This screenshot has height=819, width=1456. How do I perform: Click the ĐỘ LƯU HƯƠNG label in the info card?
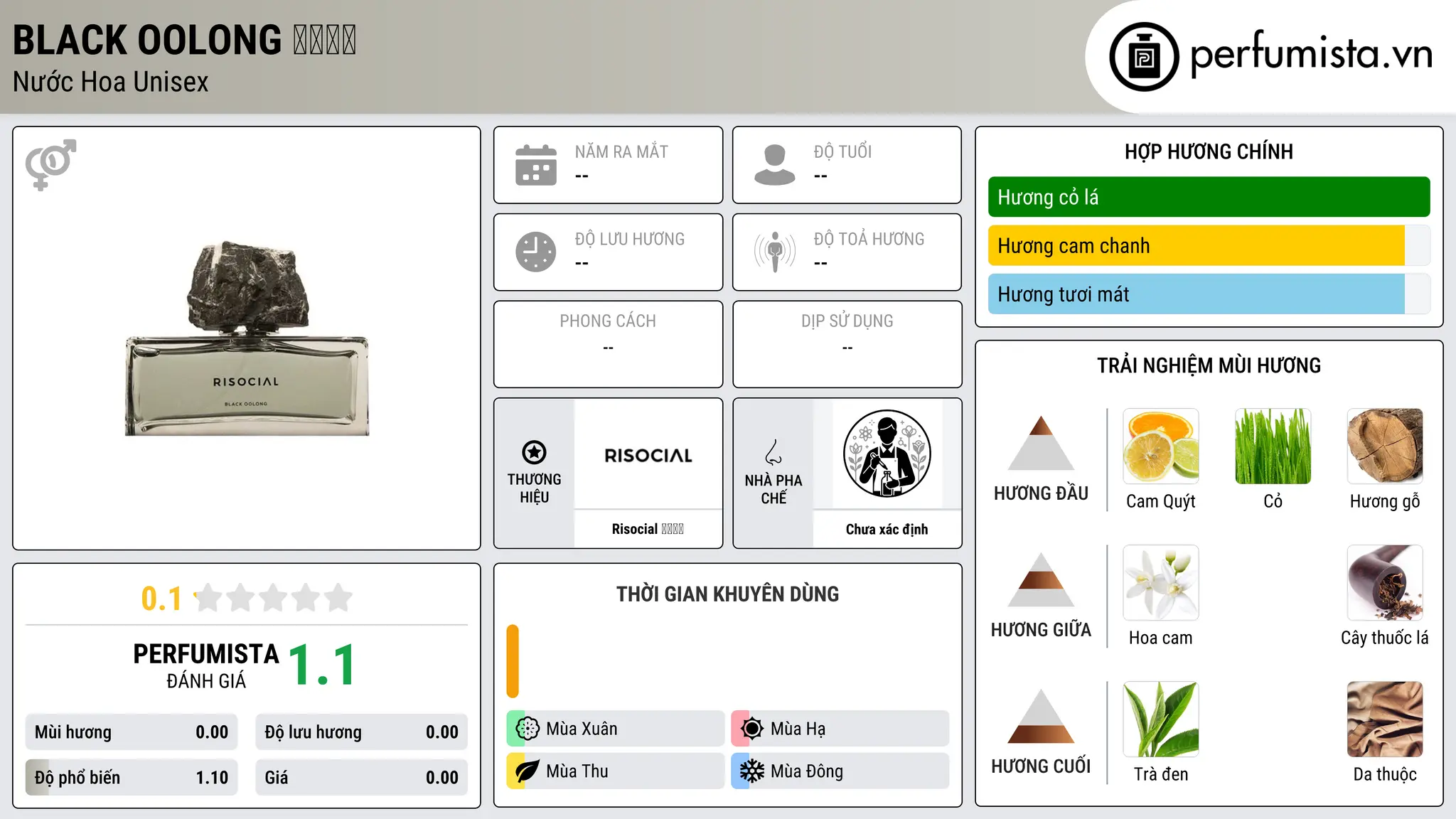(x=630, y=239)
